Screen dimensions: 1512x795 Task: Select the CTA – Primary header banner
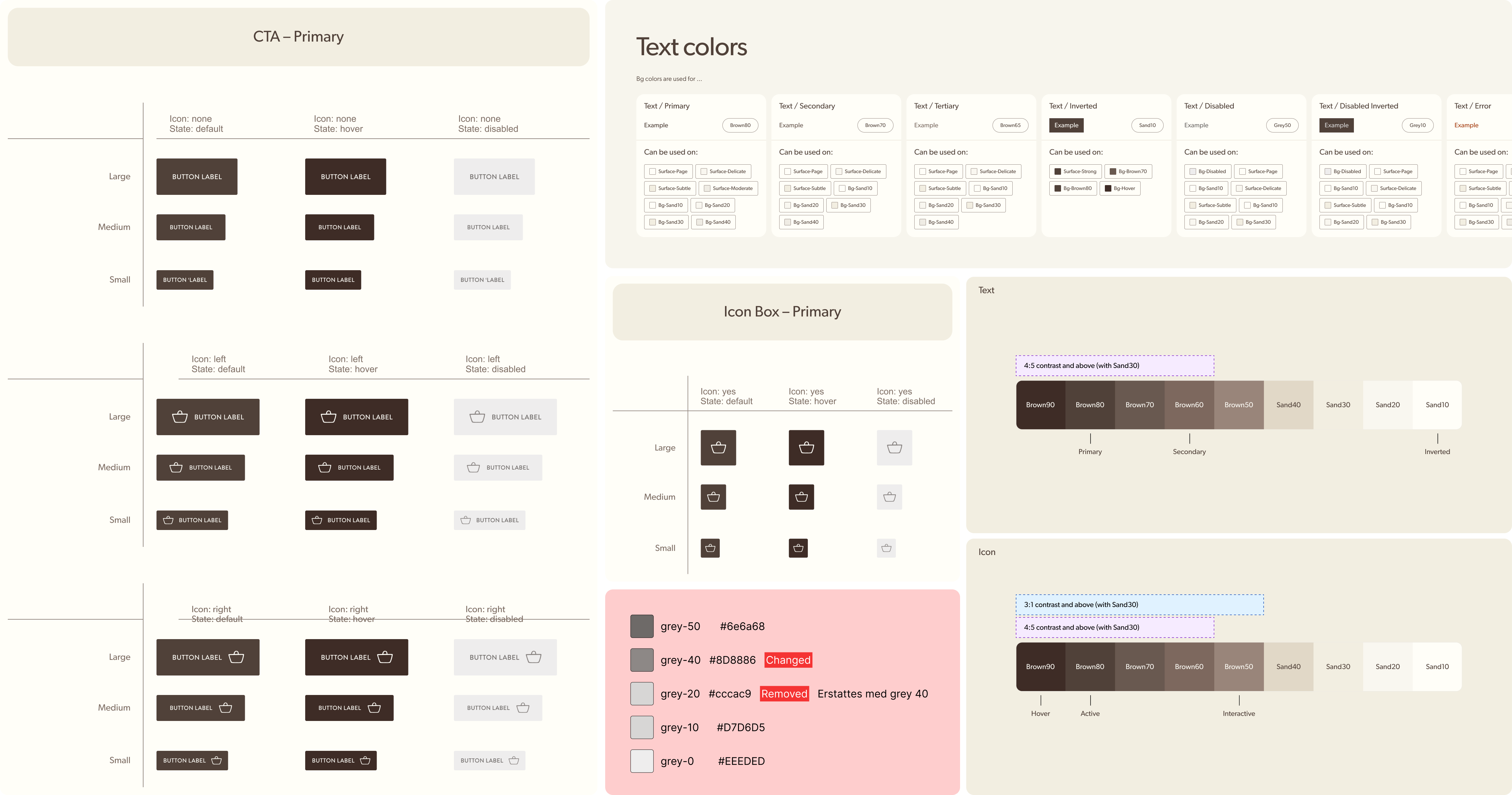coord(298,36)
